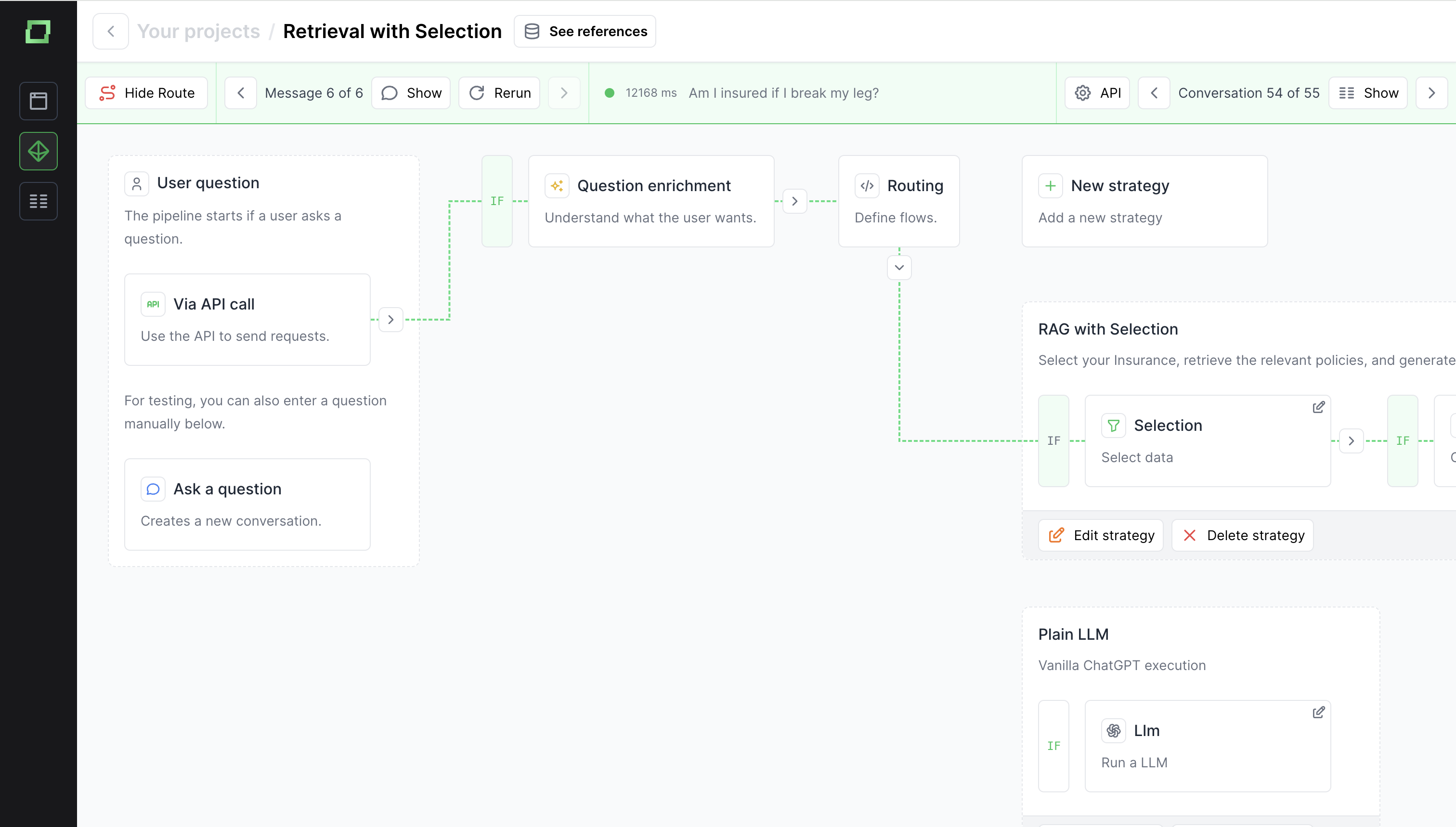Click the Routing code icon
Image resolution: width=1456 pixels, height=827 pixels.
coord(867,186)
